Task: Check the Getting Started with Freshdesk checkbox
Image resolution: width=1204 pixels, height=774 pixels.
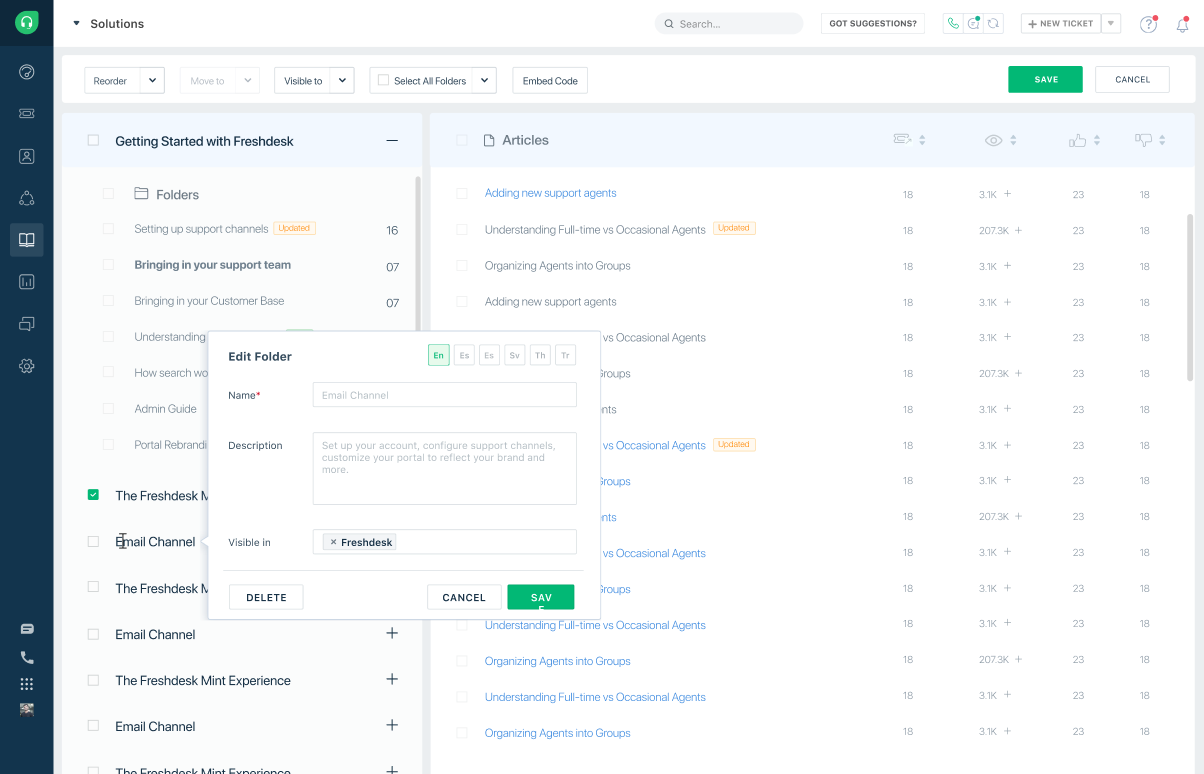Action: tap(93, 141)
